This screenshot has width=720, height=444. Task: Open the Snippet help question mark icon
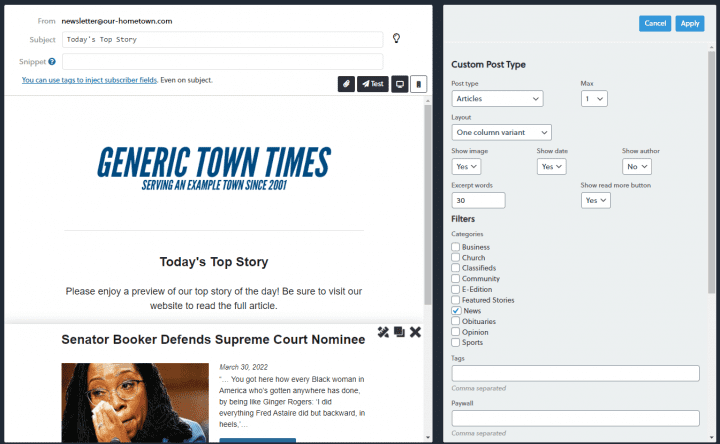click(x=52, y=62)
